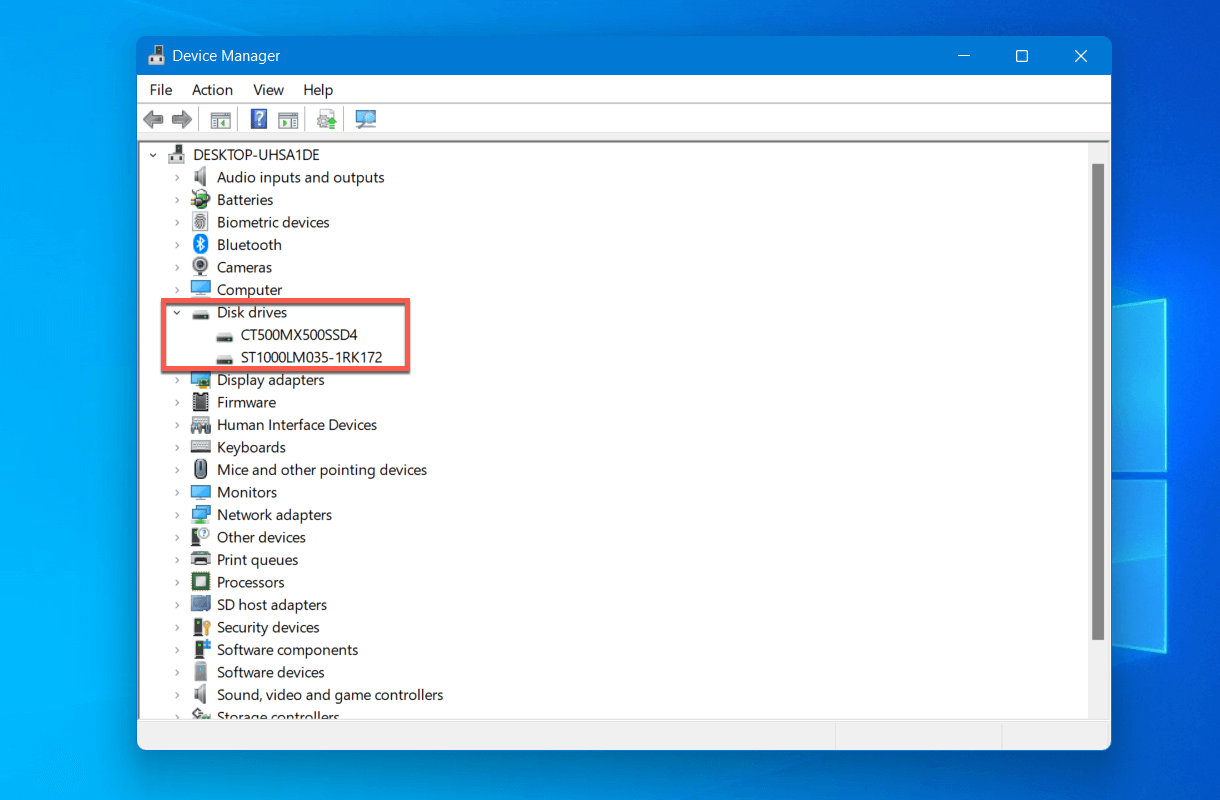Open the File menu
The width and height of the screenshot is (1220, 800).
point(161,90)
